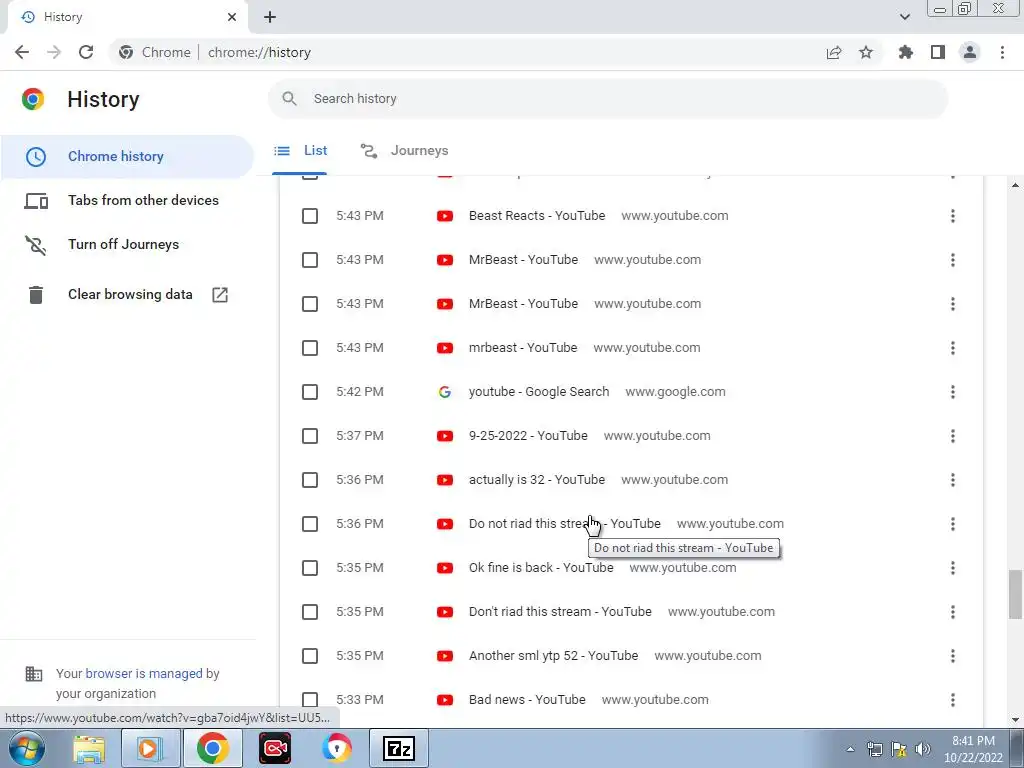Image resolution: width=1024 pixels, height=768 pixels.
Task: Open File Explorer from the taskbar
Action: 89,748
